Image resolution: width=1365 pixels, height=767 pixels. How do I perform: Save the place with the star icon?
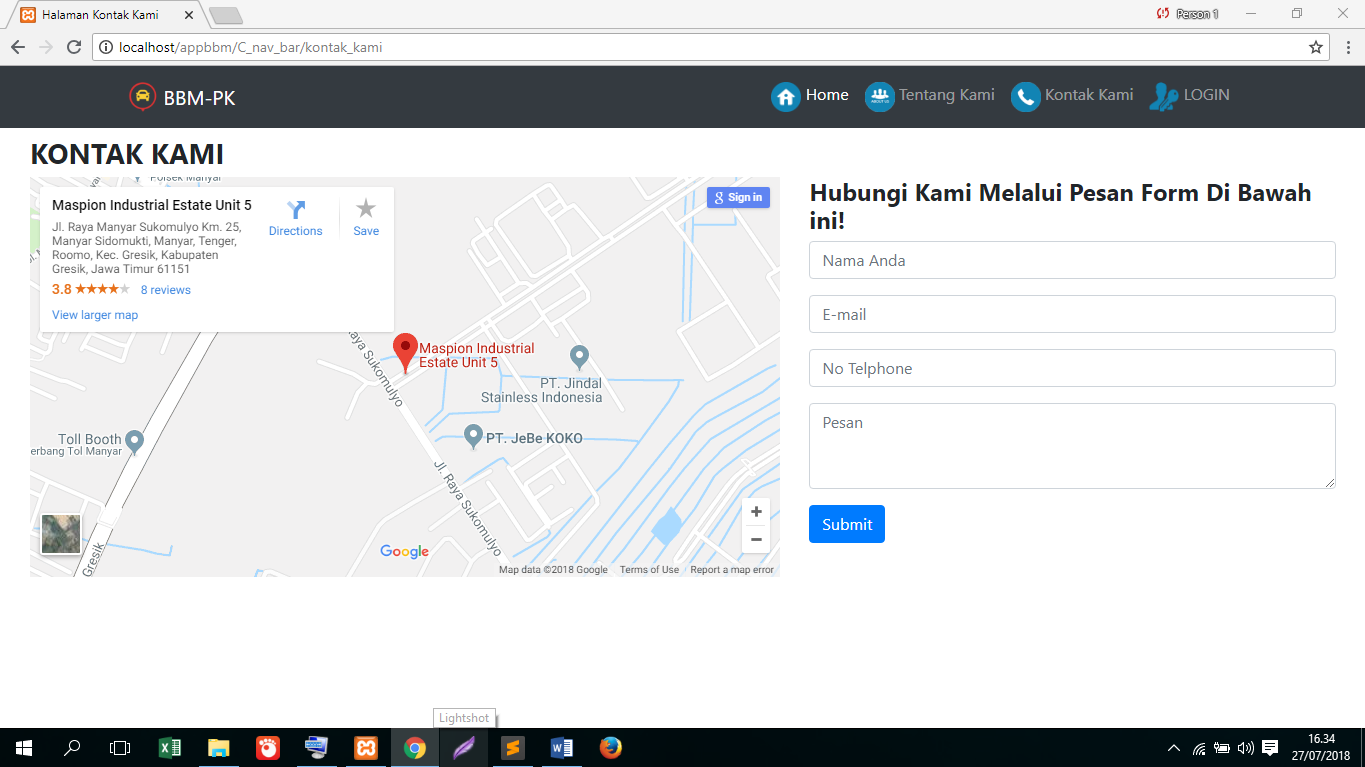(366, 208)
